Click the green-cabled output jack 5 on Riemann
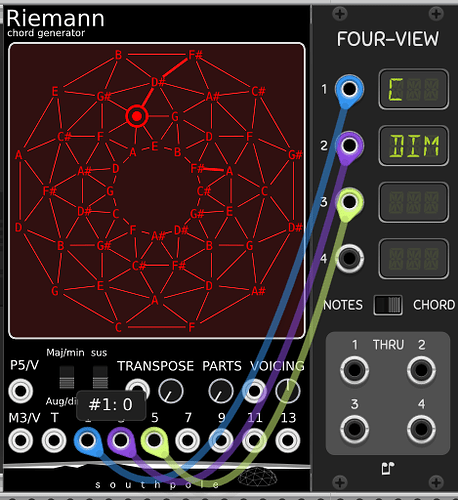The width and height of the screenshot is (458, 500). click(154, 440)
